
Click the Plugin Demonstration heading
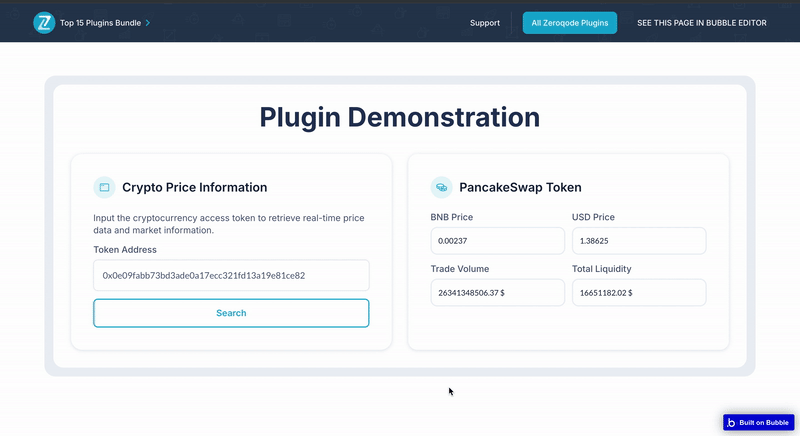400,117
